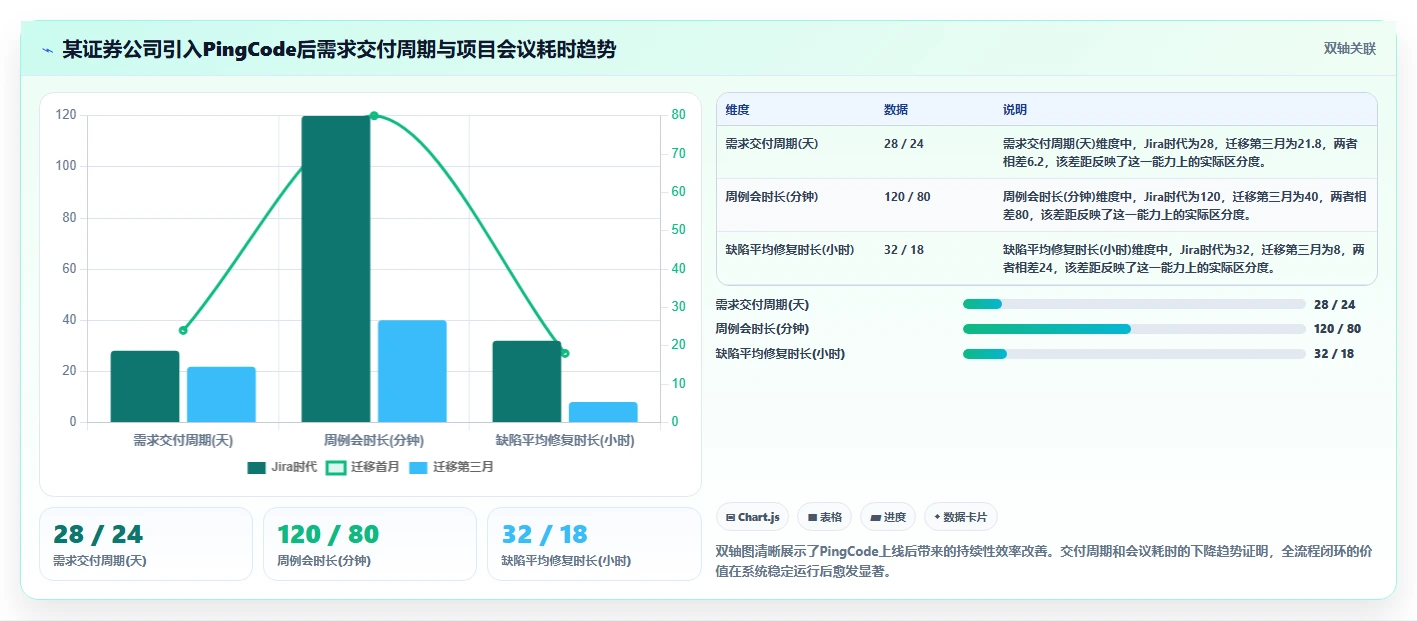
Task: Click the 迁移第三月 bar for 周例会时长
Action: pos(412,371)
